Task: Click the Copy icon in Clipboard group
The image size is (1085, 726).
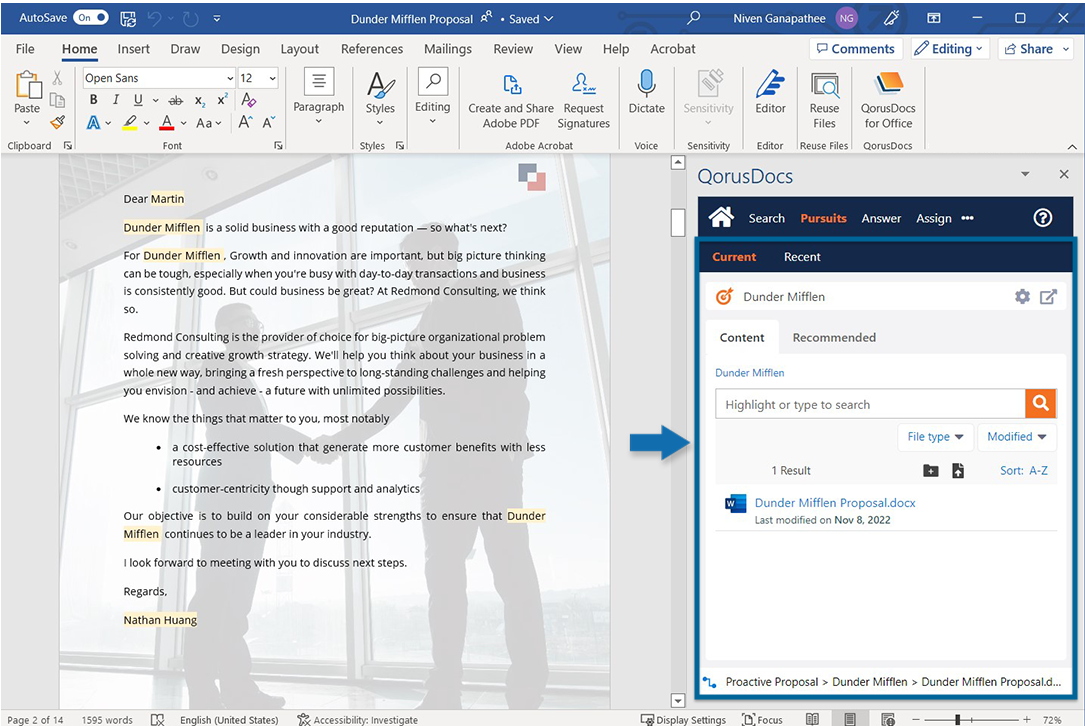Action: click(57, 101)
